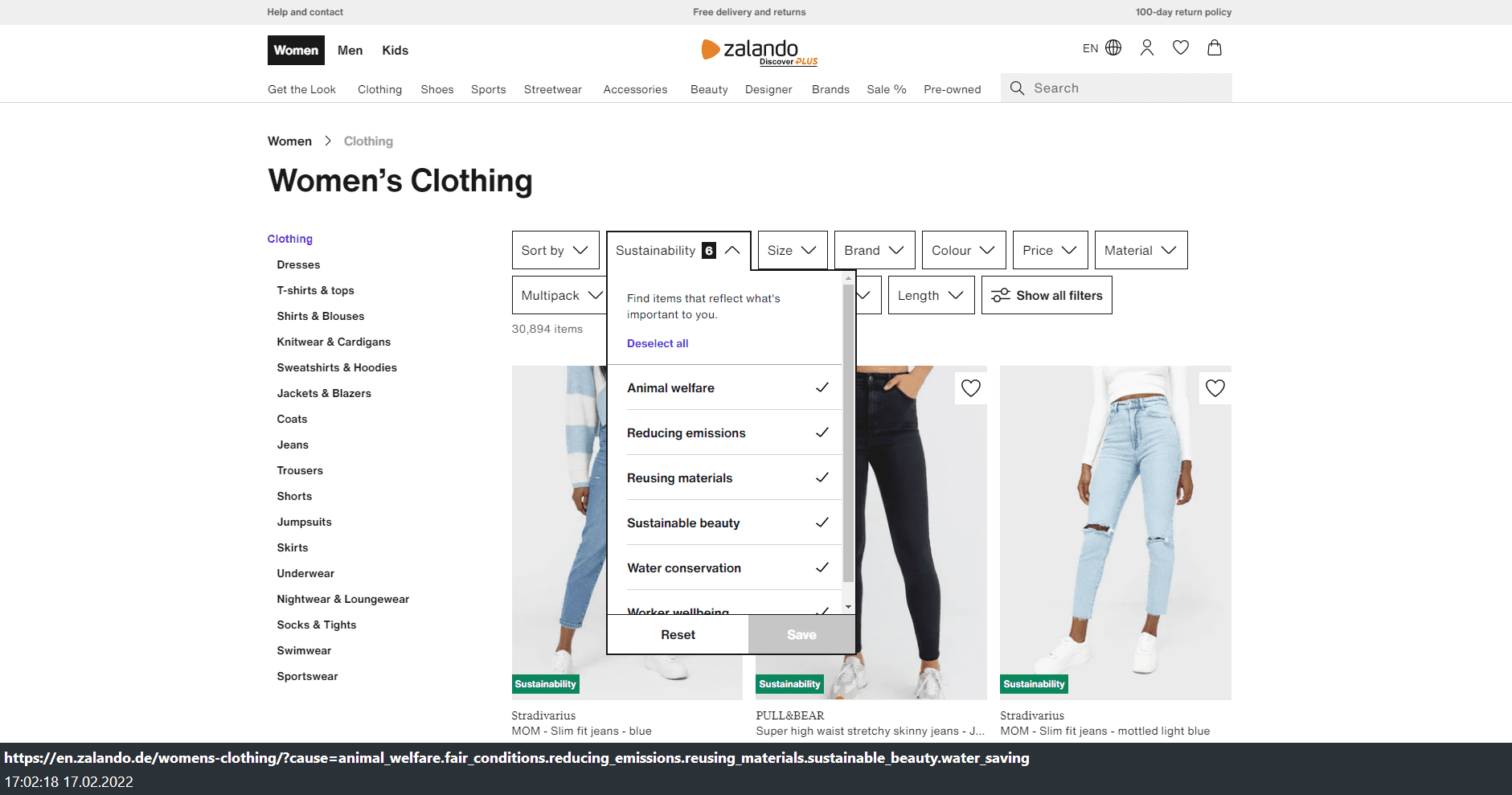Open the Length filter dropdown

pos(932,295)
